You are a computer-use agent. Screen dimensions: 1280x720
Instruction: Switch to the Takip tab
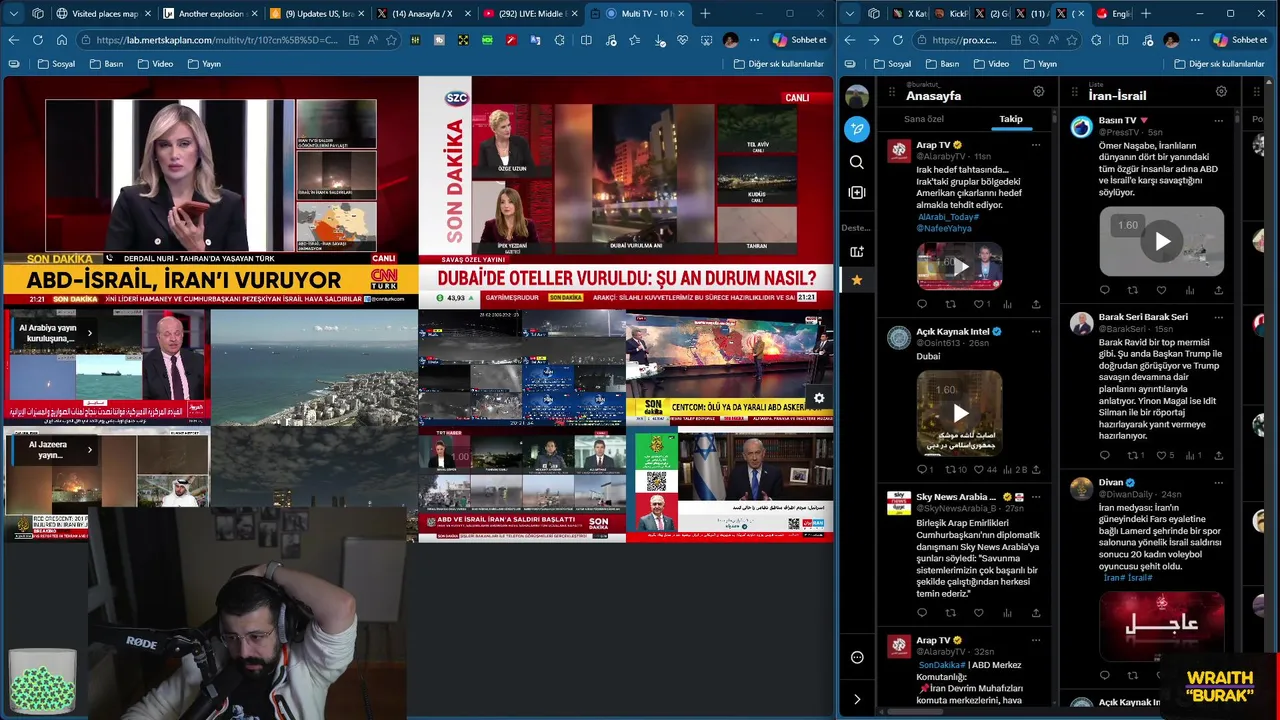(1011, 119)
